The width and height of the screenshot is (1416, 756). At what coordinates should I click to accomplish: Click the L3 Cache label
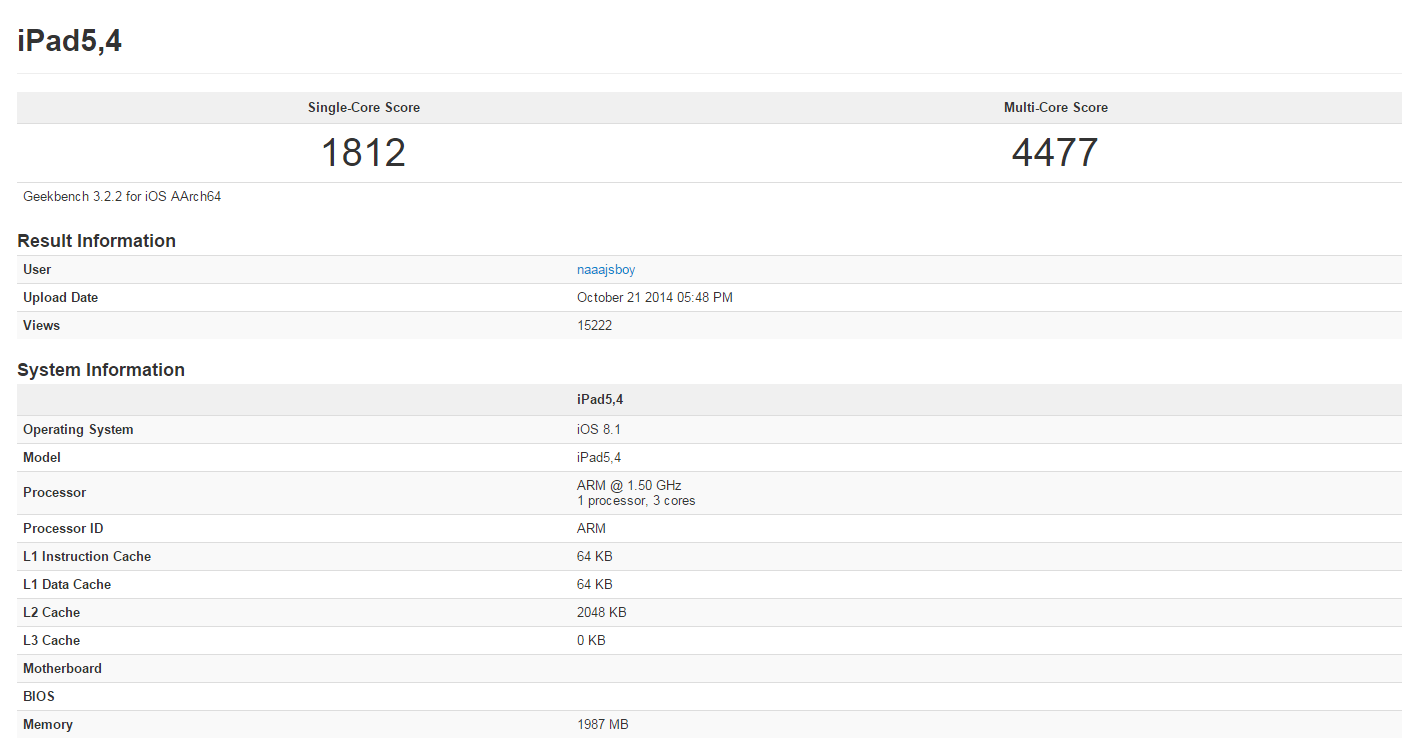51,641
